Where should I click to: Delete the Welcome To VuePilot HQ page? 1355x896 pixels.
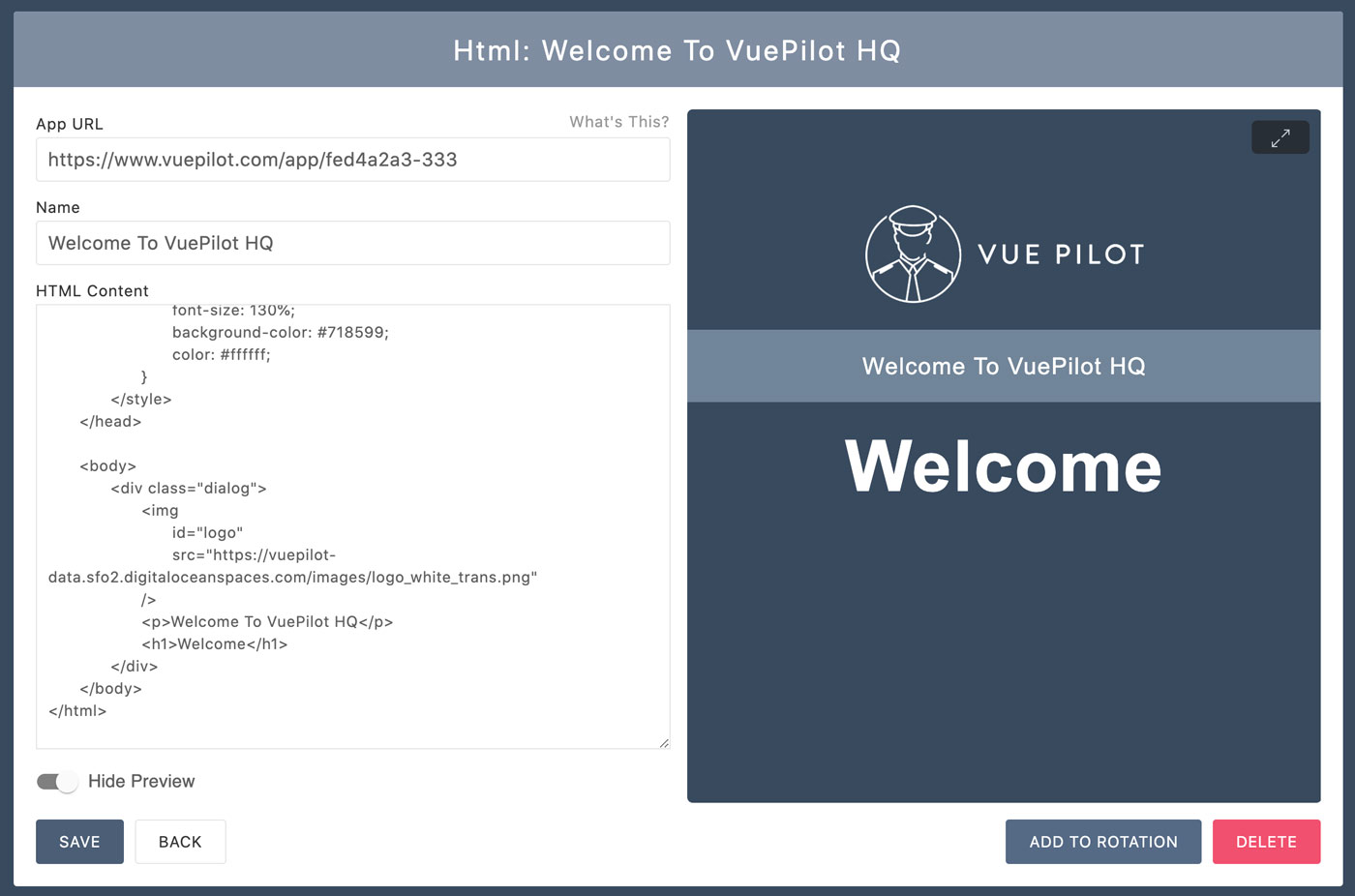tap(1266, 841)
